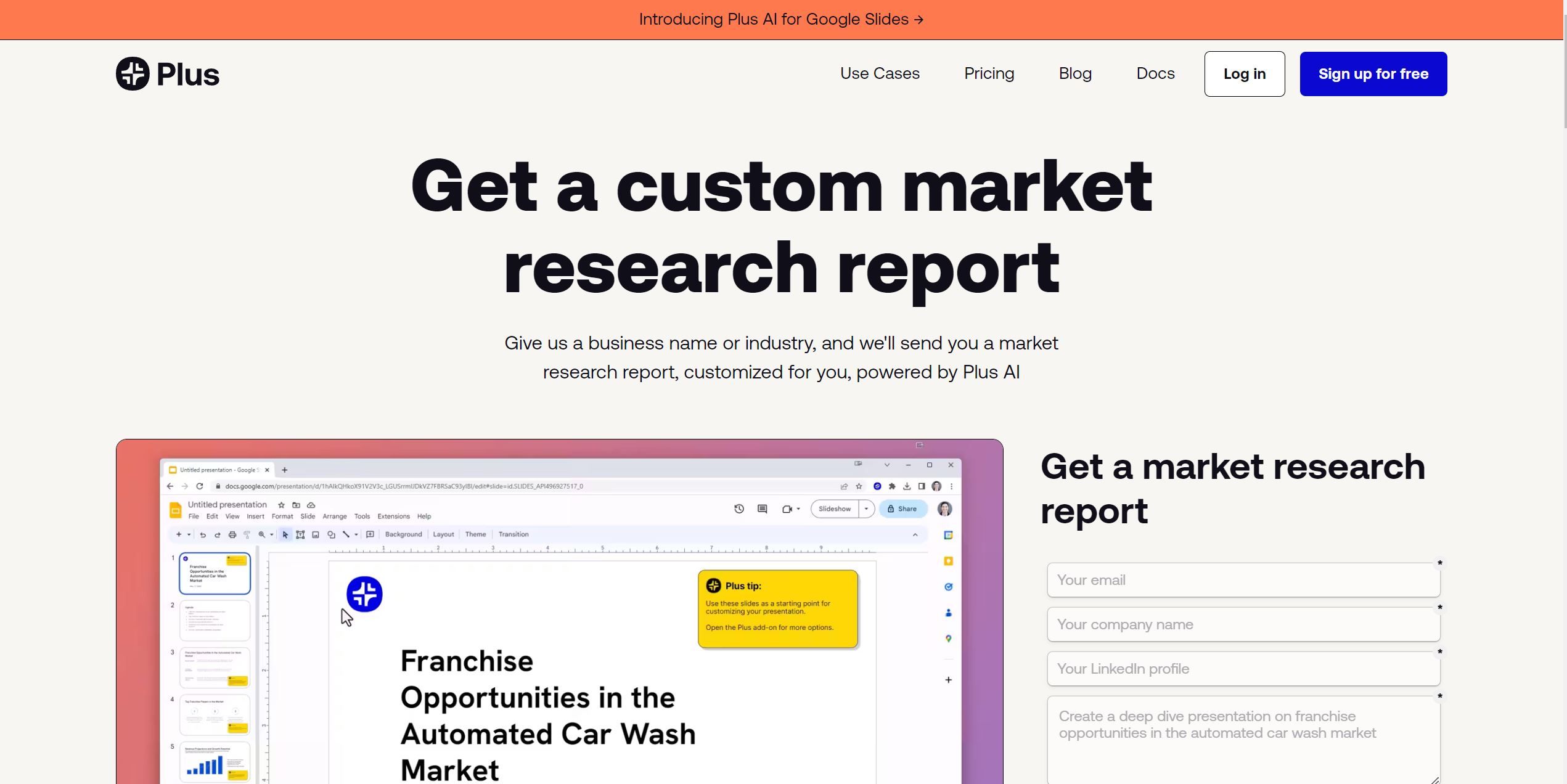The width and height of the screenshot is (1567, 784).
Task: Click Sign up for free button
Action: coord(1373,74)
